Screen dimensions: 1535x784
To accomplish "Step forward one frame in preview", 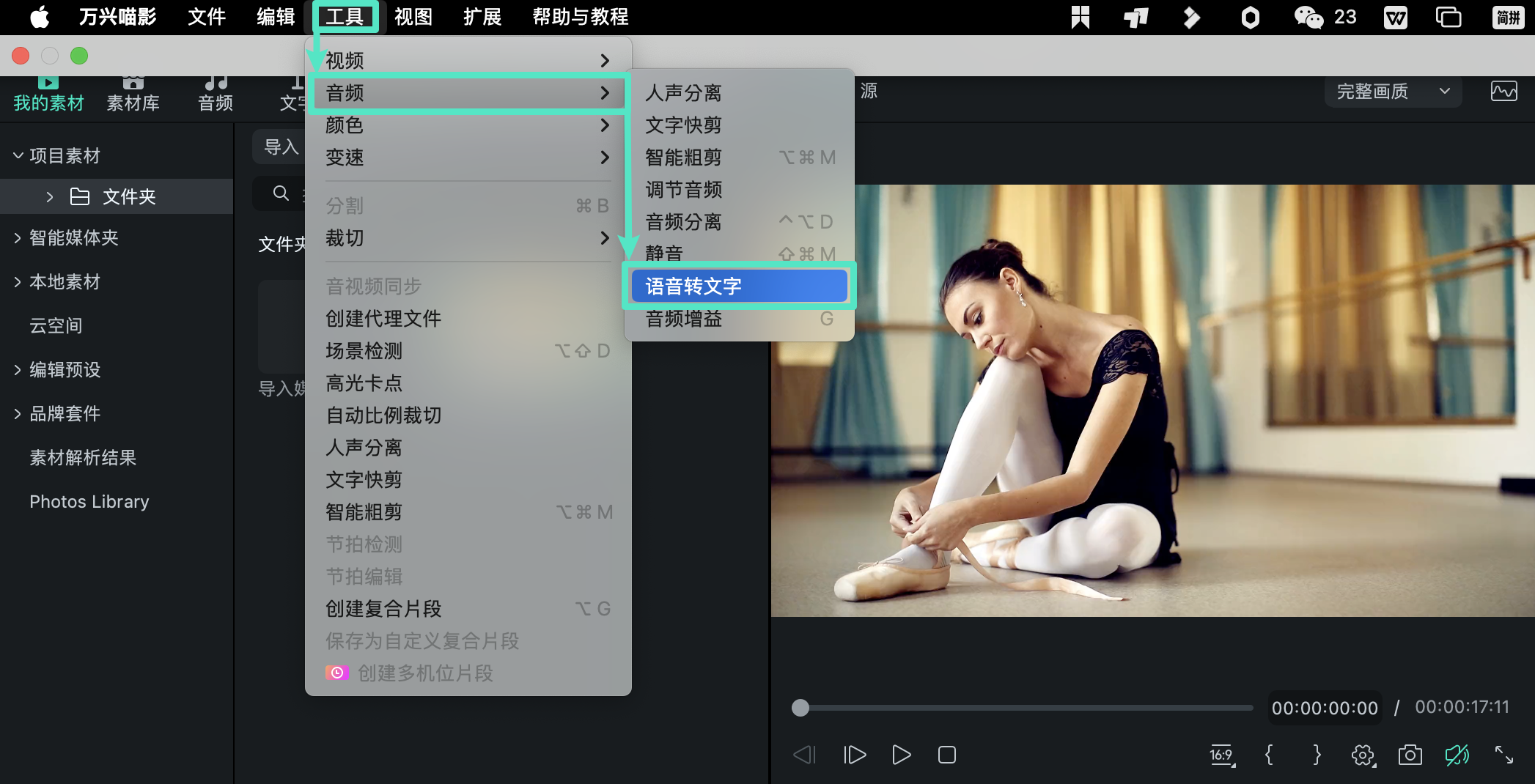I will coord(855,755).
